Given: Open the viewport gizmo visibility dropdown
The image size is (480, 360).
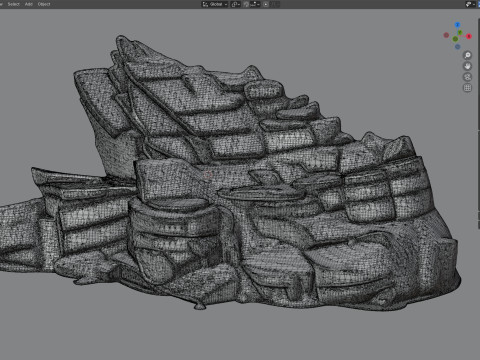Looking at the screenshot, I should [470, 4].
